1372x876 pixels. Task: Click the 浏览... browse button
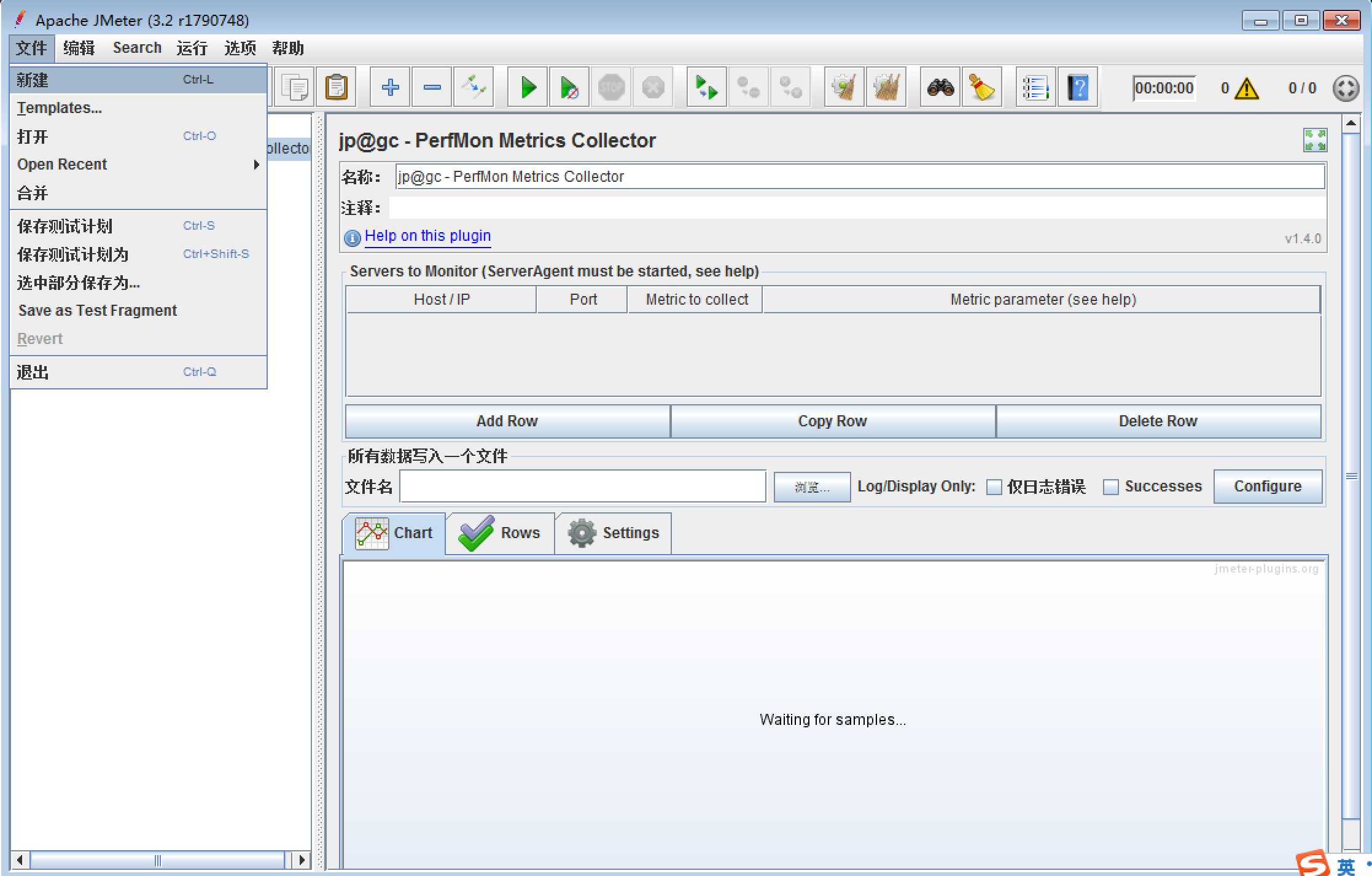pos(812,487)
